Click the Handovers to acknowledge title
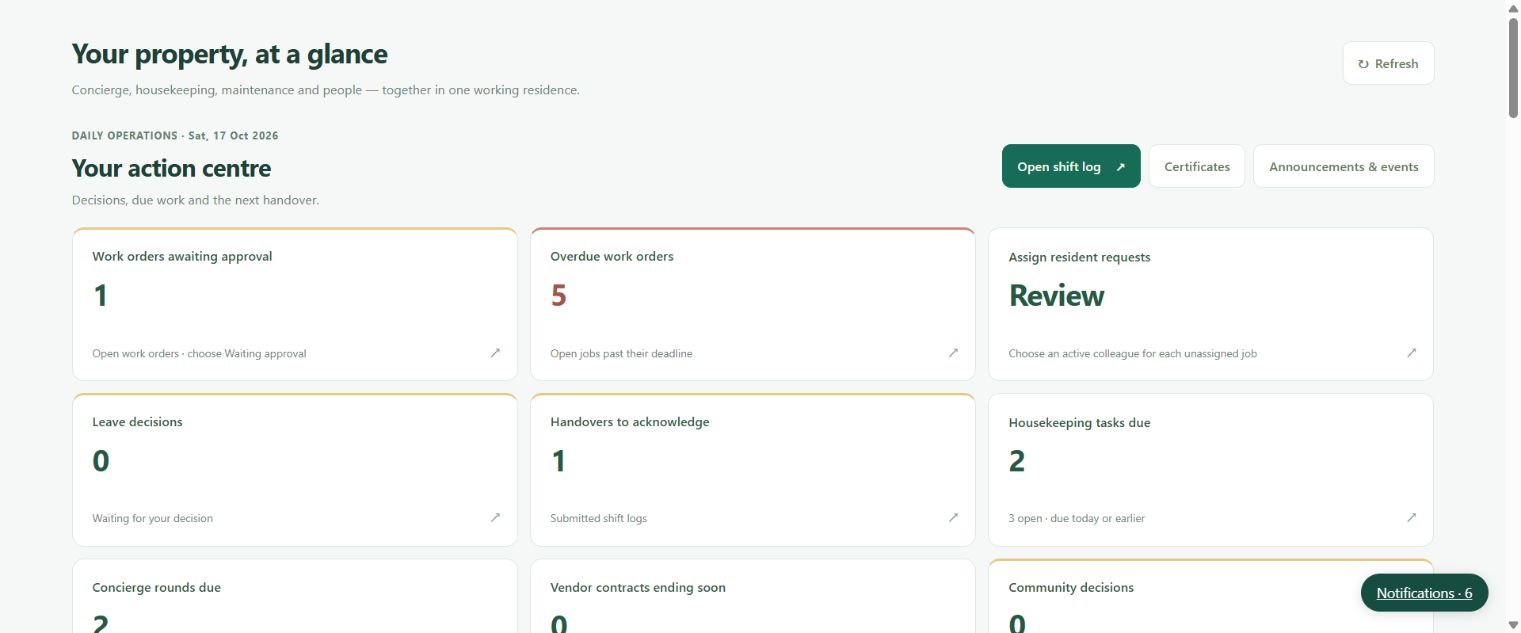This screenshot has width=1521, height=633. coord(629,422)
